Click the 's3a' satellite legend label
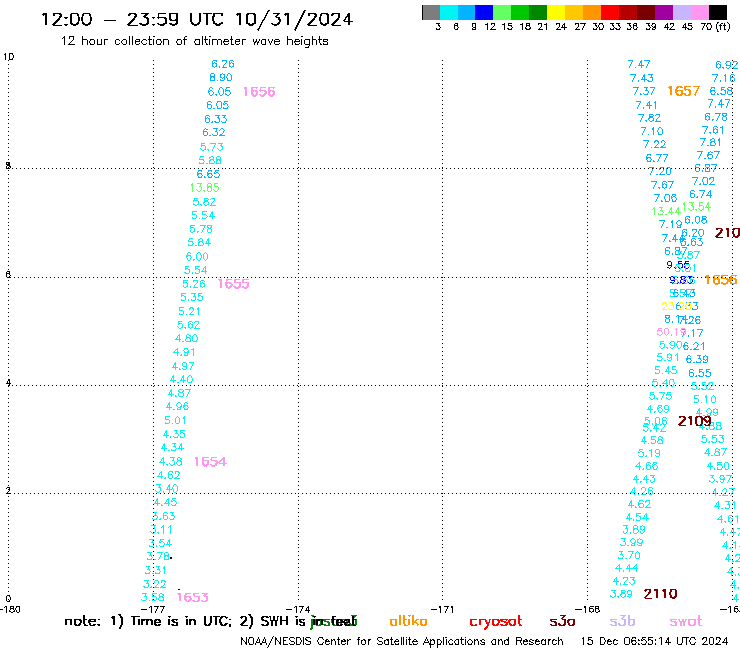 tap(562, 622)
